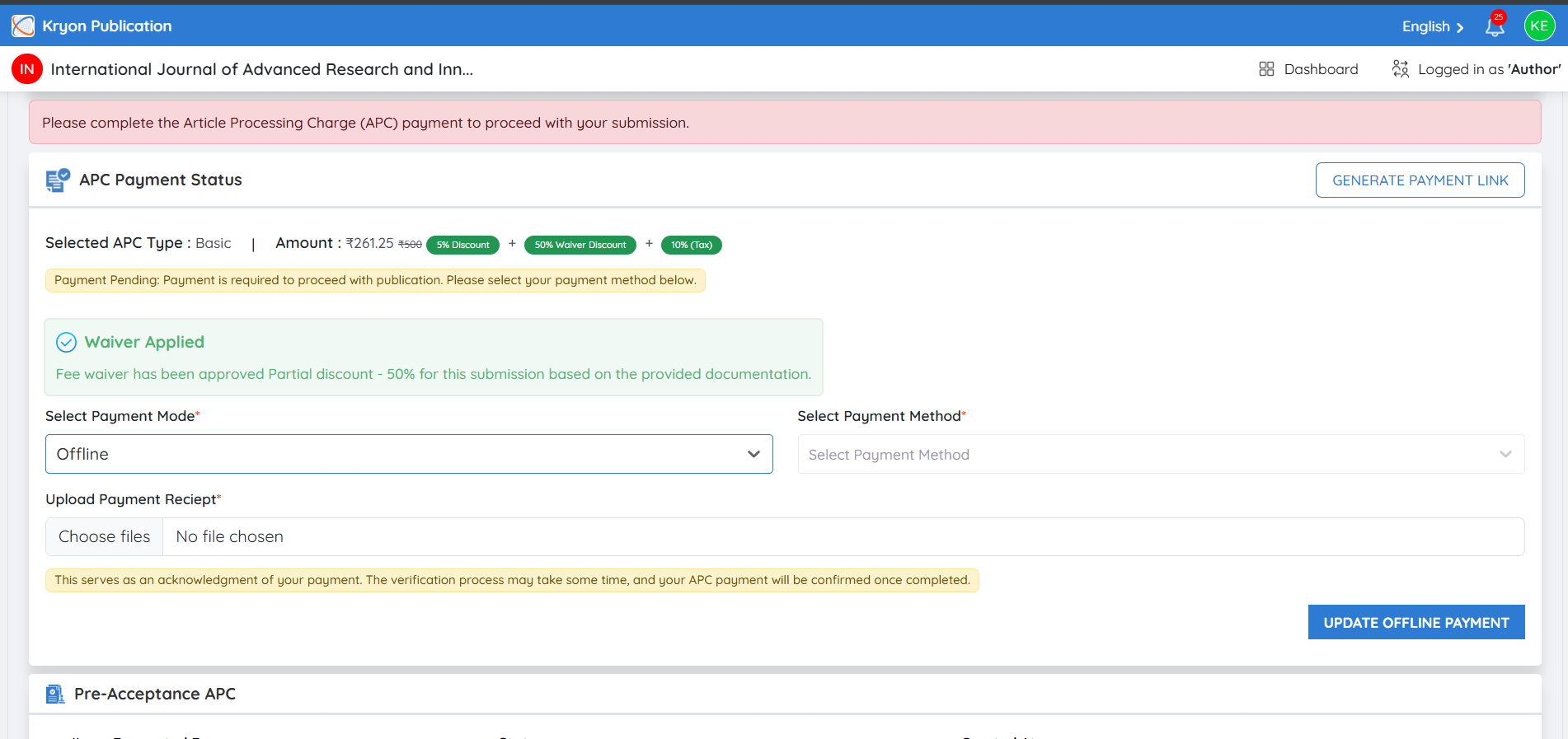Click the Upload Payment Reciept label
The image size is (1568, 739).
click(x=133, y=499)
